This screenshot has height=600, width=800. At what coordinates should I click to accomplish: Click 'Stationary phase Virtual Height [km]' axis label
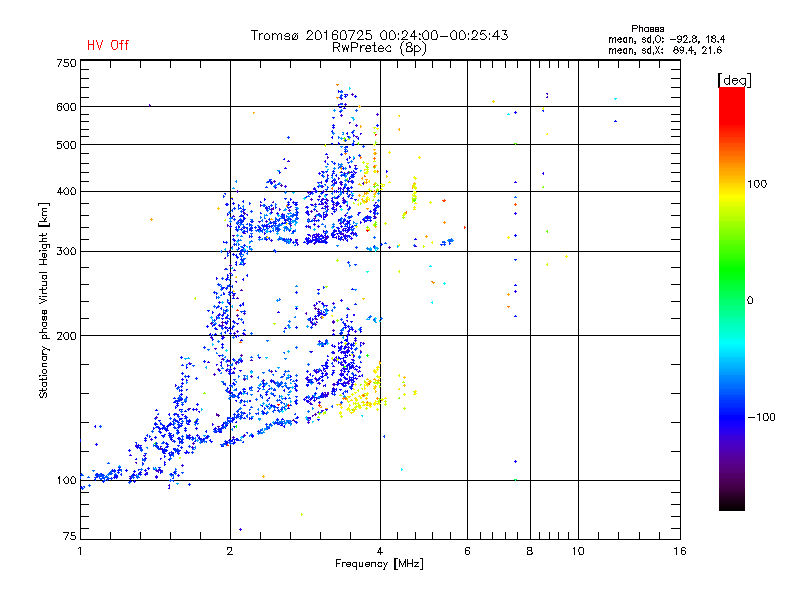coord(44,300)
